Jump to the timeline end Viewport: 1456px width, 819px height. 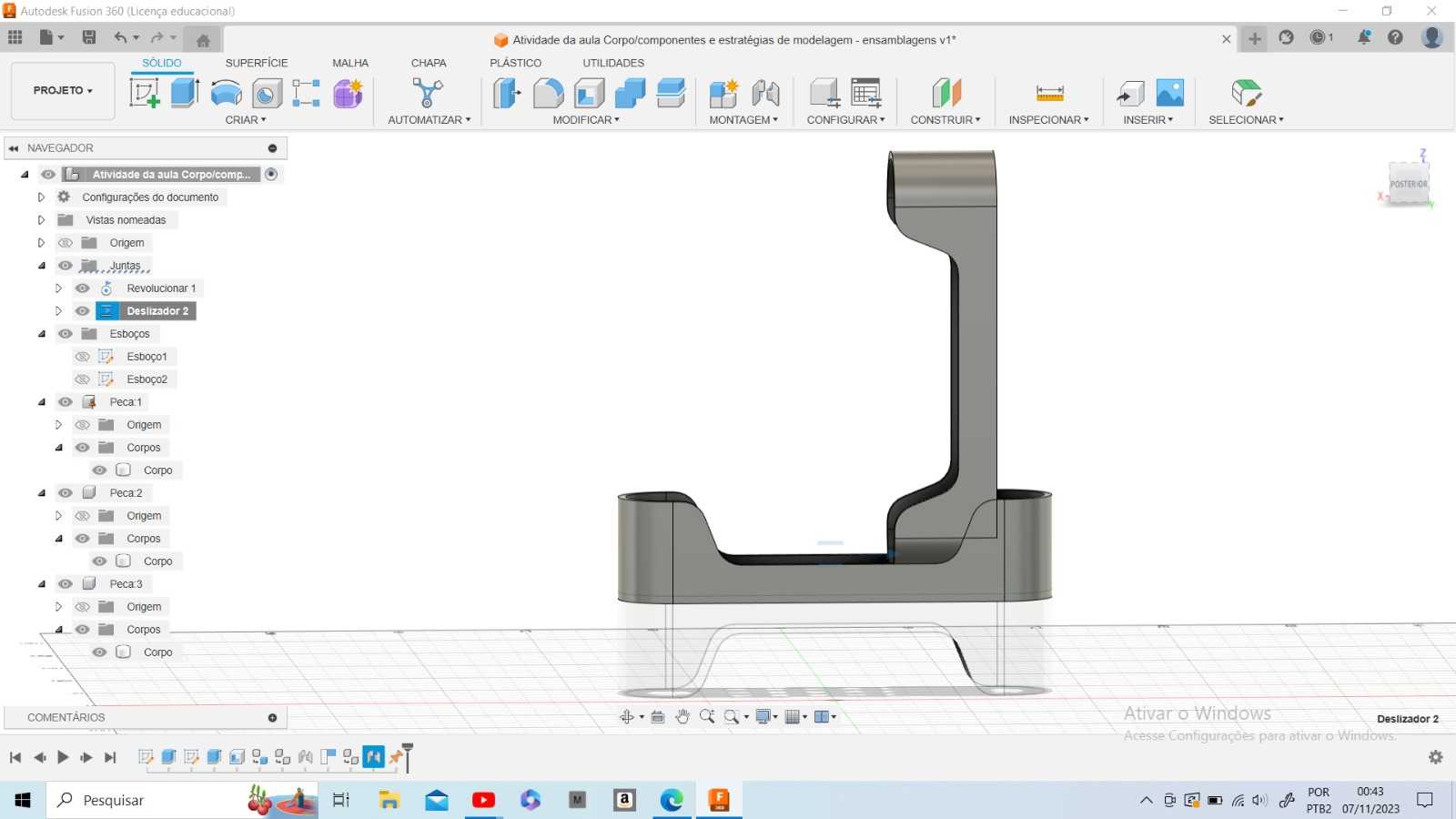(x=110, y=757)
